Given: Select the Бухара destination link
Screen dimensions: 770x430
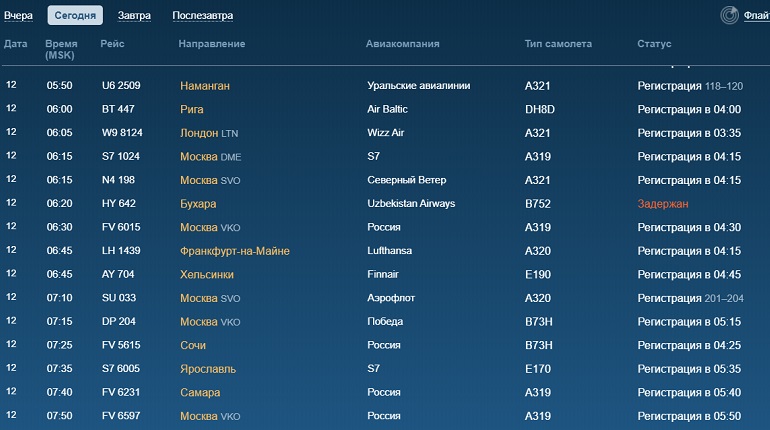Looking at the screenshot, I should [198, 204].
